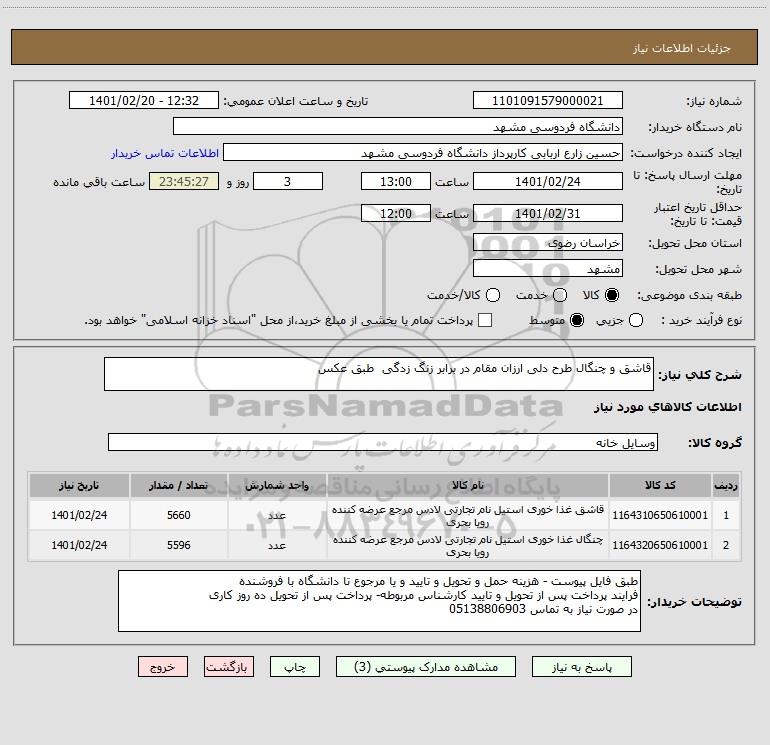
Task: Open مشاهده مدارک پیوستی (3) button
Action: (x=426, y=667)
